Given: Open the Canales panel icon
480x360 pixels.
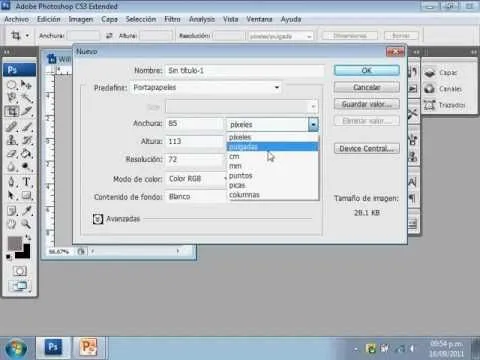Looking at the screenshot, I should click(430, 89).
